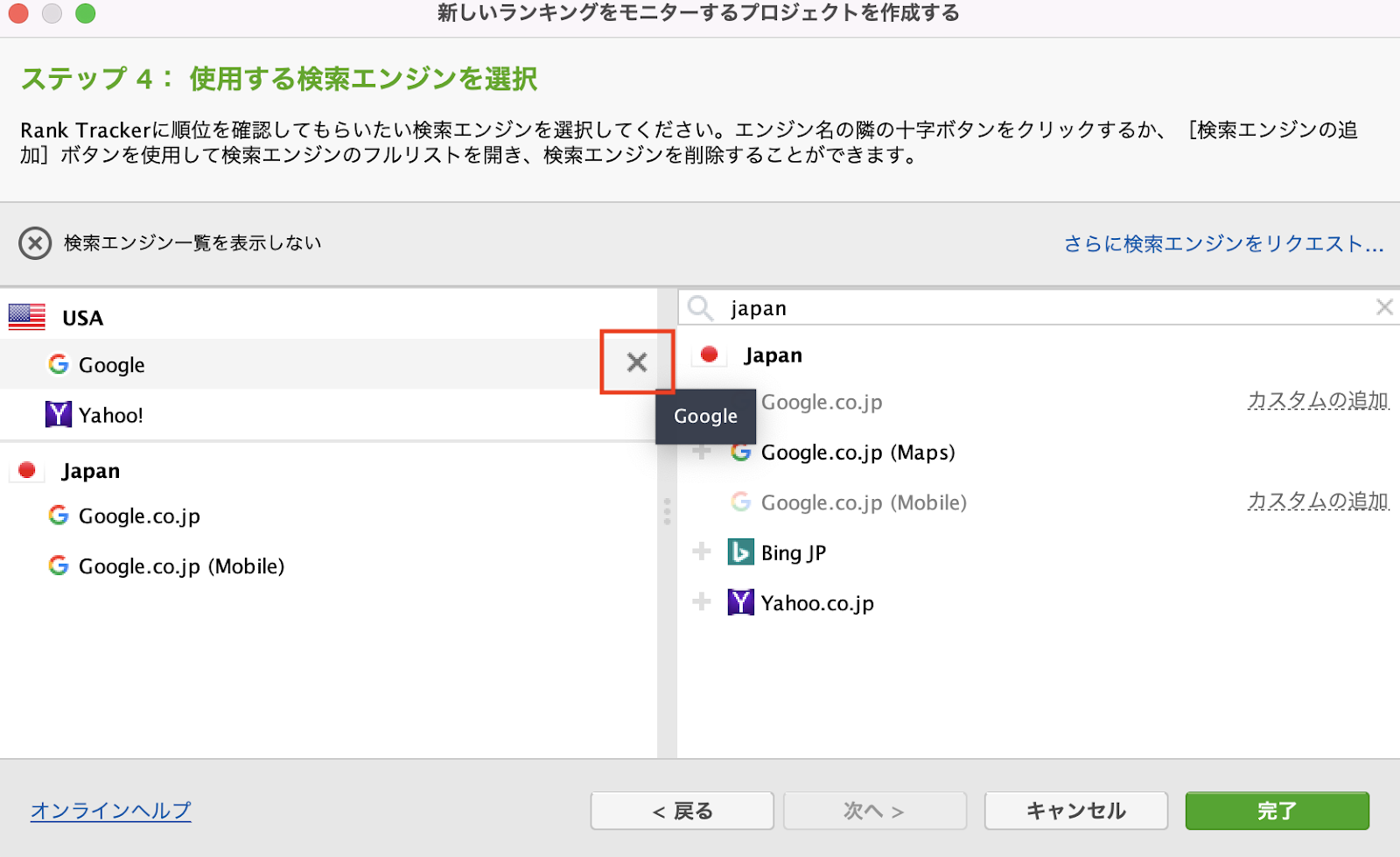The height and width of the screenshot is (857, 1400).
Task: Select Google row under USA
Action: click(x=328, y=364)
